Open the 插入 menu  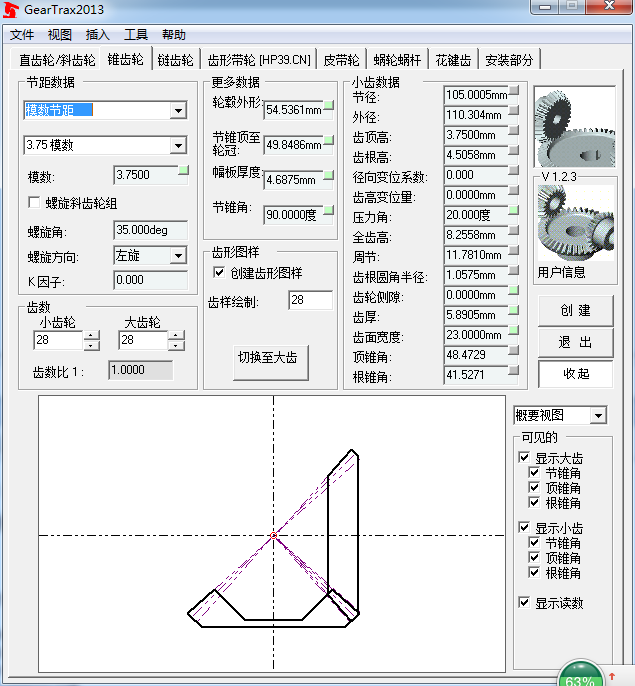[x=98, y=35]
